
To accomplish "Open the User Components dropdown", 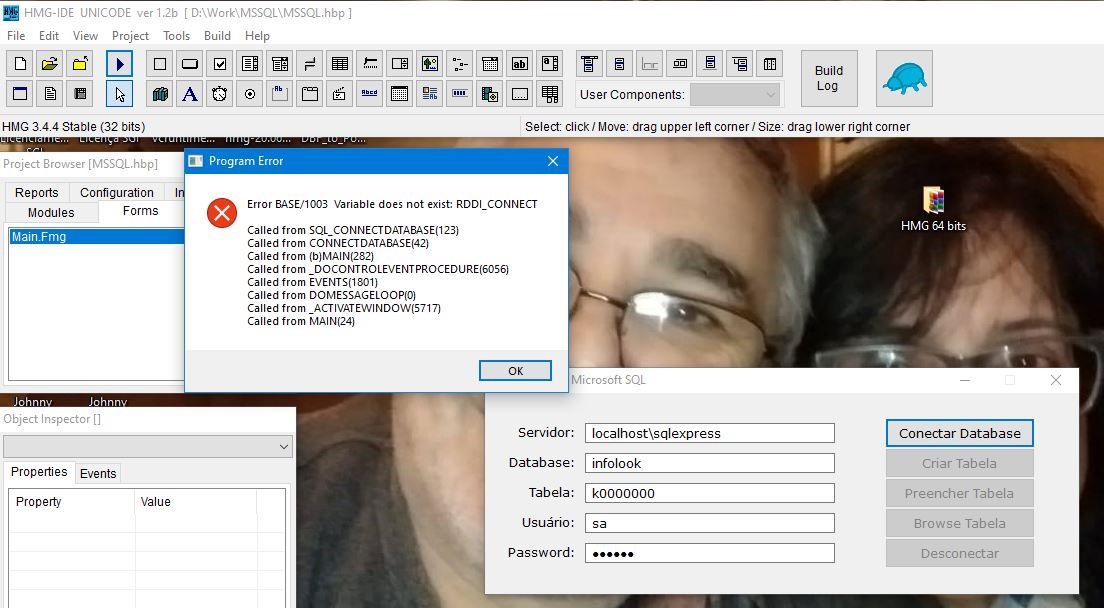I will 734,94.
